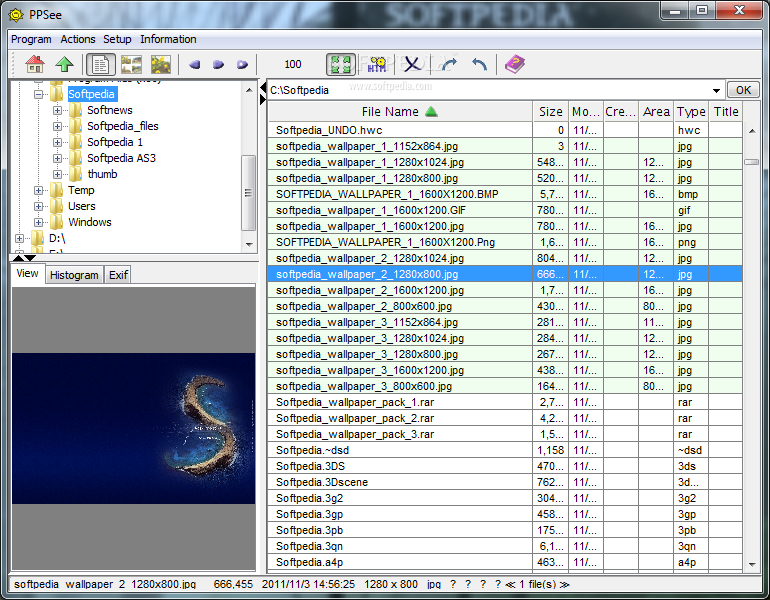The image size is (770, 600).
Task: Expand the Softpedia 1 folder
Action: click(x=57, y=142)
